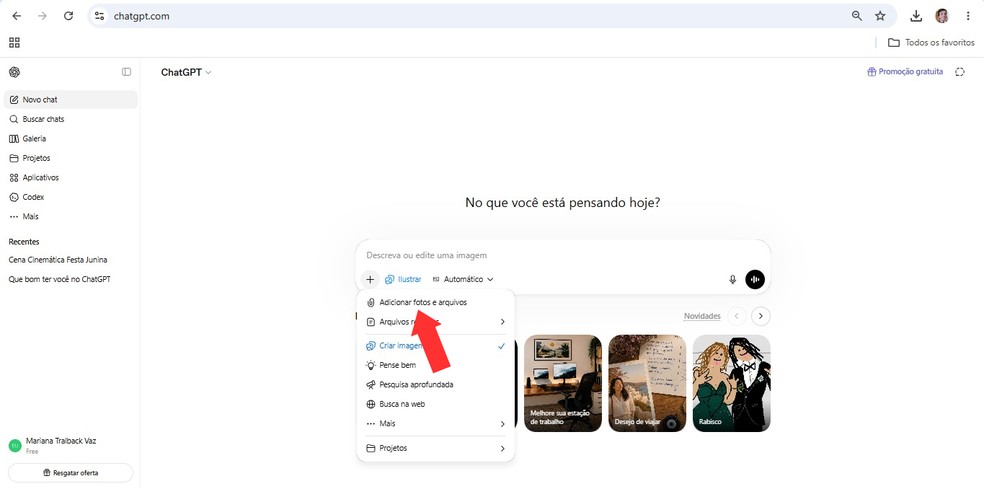
Task: Select Adicionar fotos e arquivos
Action: pos(436,302)
